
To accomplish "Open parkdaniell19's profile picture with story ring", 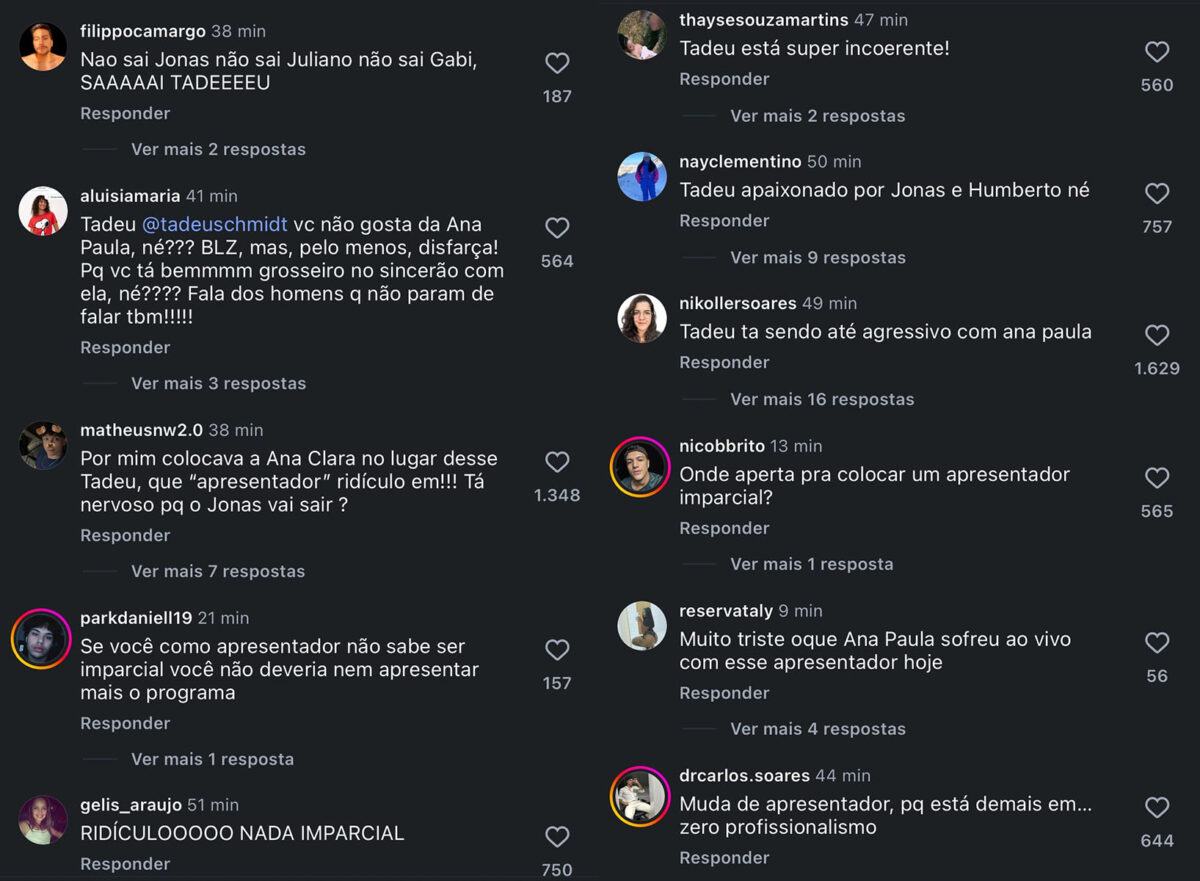I will tap(42, 638).
